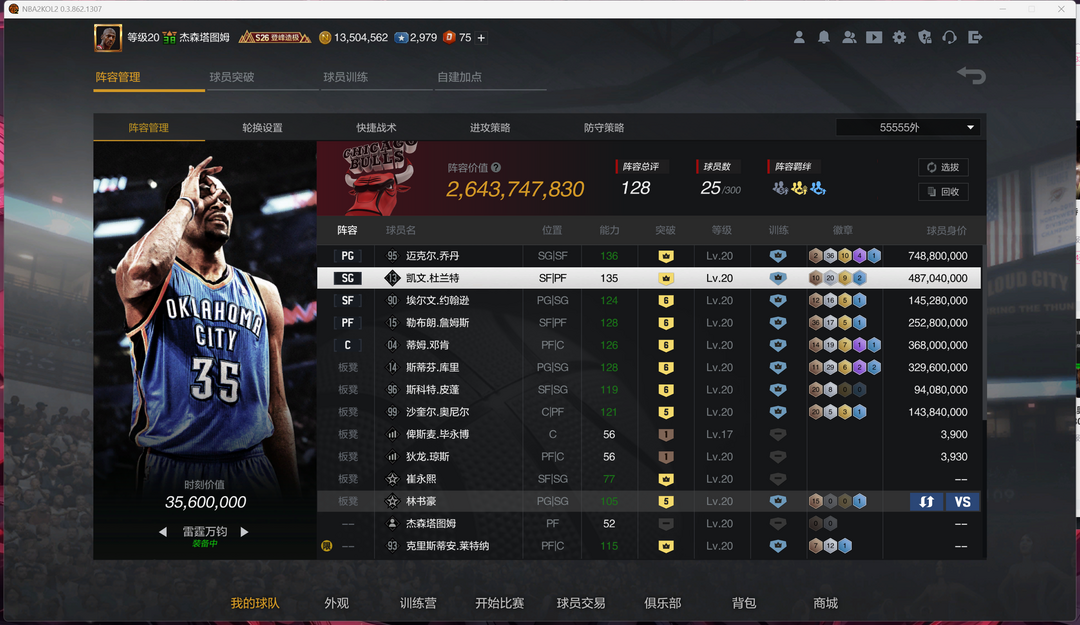Image resolution: width=1080 pixels, height=625 pixels.
Task: Click the gold coin currency icon
Action: (325, 38)
